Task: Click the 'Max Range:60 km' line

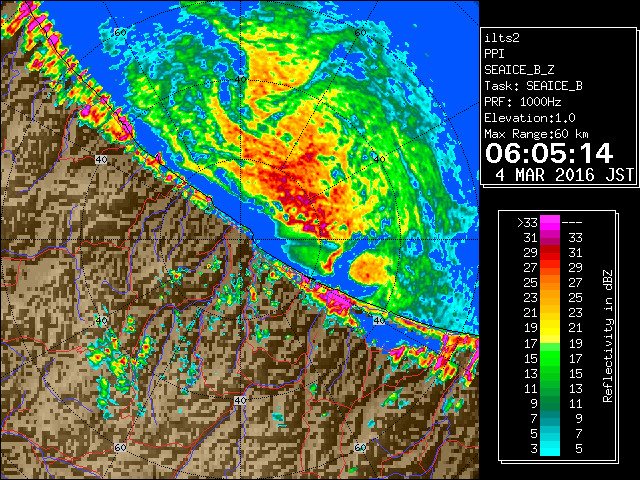Action: tap(536, 134)
